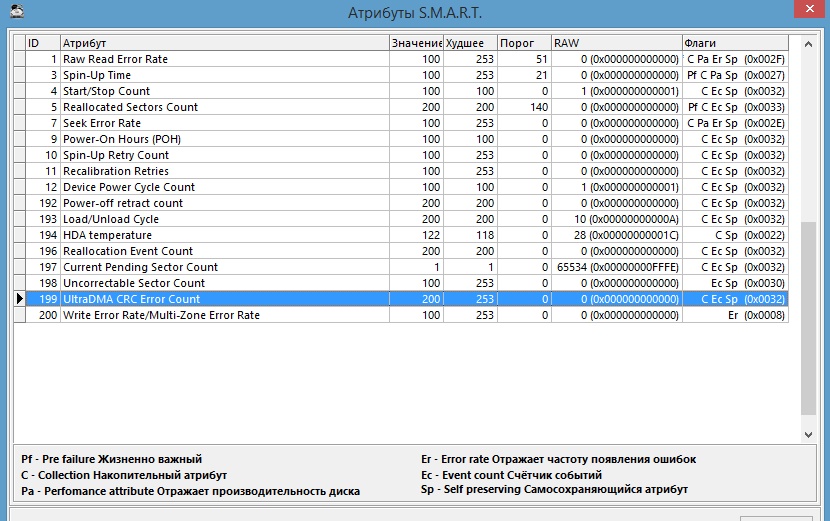Click threshold value 21 in Spin-Up Time row
Image resolution: width=830 pixels, height=521 pixels.
coord(542,75)
